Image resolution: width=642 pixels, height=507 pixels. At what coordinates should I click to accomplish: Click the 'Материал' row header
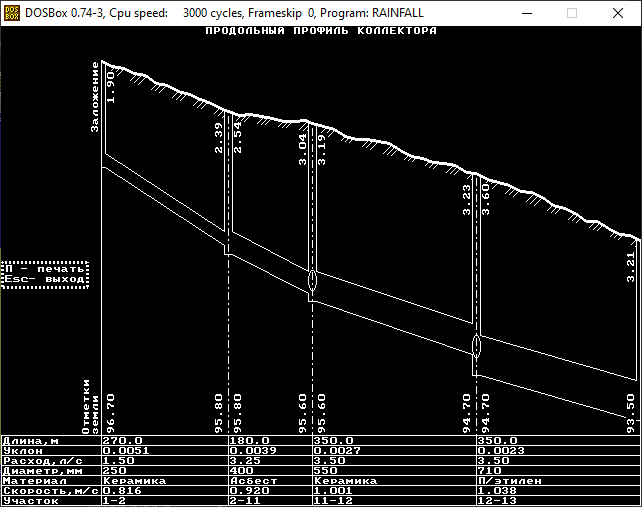click(x=35, y=481)
